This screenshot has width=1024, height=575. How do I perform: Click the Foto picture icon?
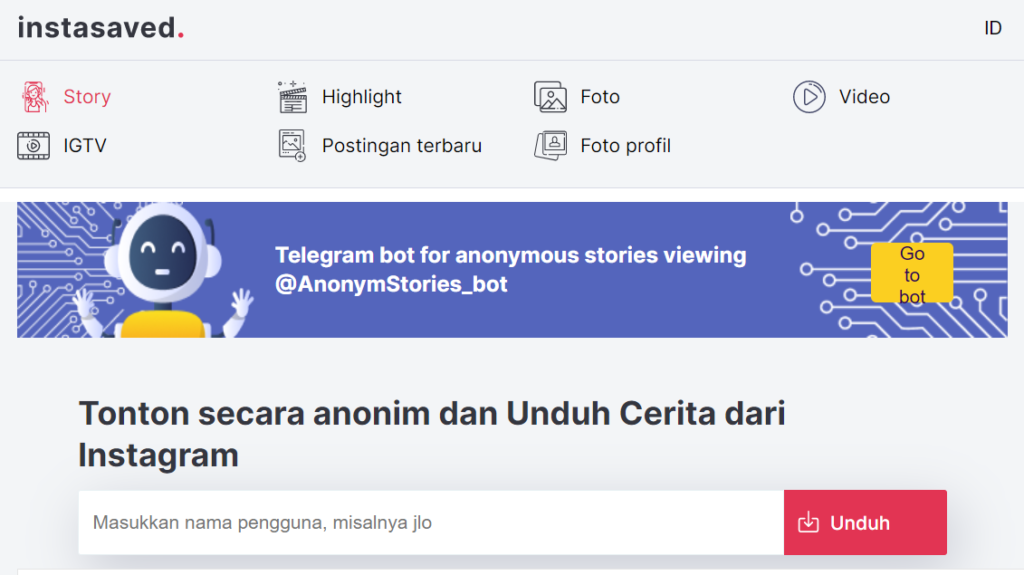tap(551, 97)
